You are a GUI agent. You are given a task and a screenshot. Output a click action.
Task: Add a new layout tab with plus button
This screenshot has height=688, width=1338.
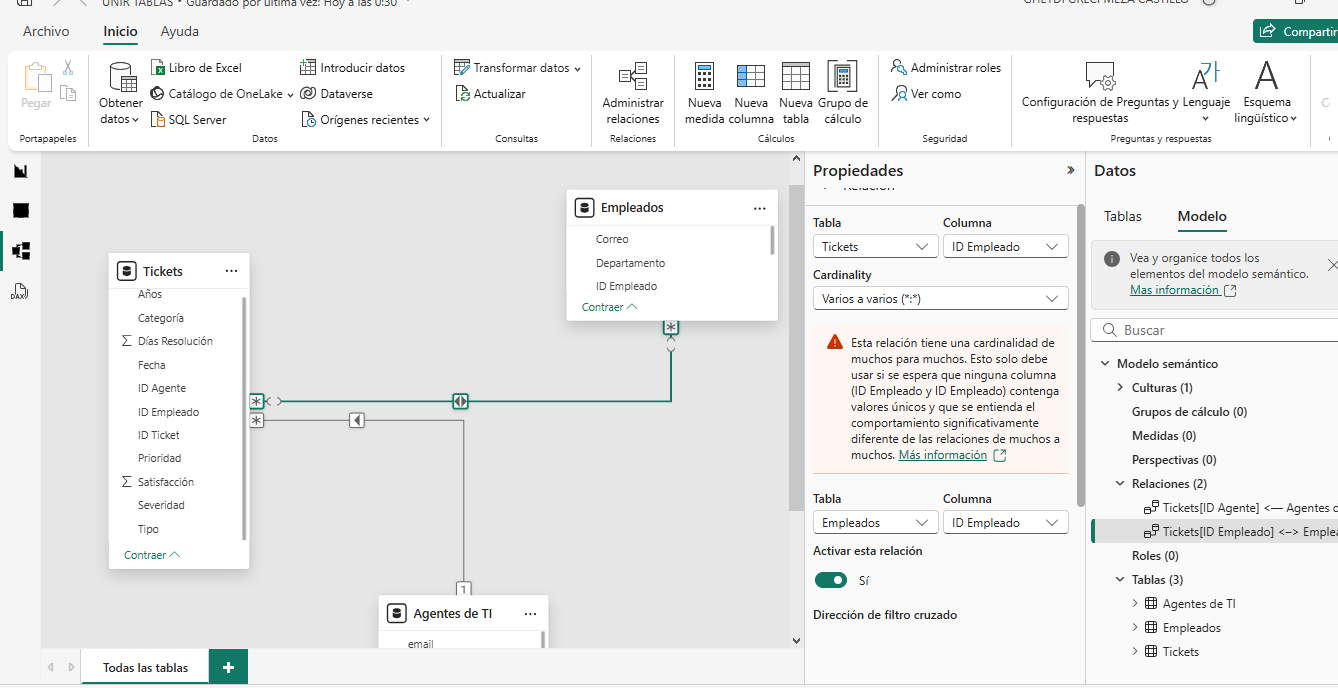pyautogui.click(x=228, y=667)
